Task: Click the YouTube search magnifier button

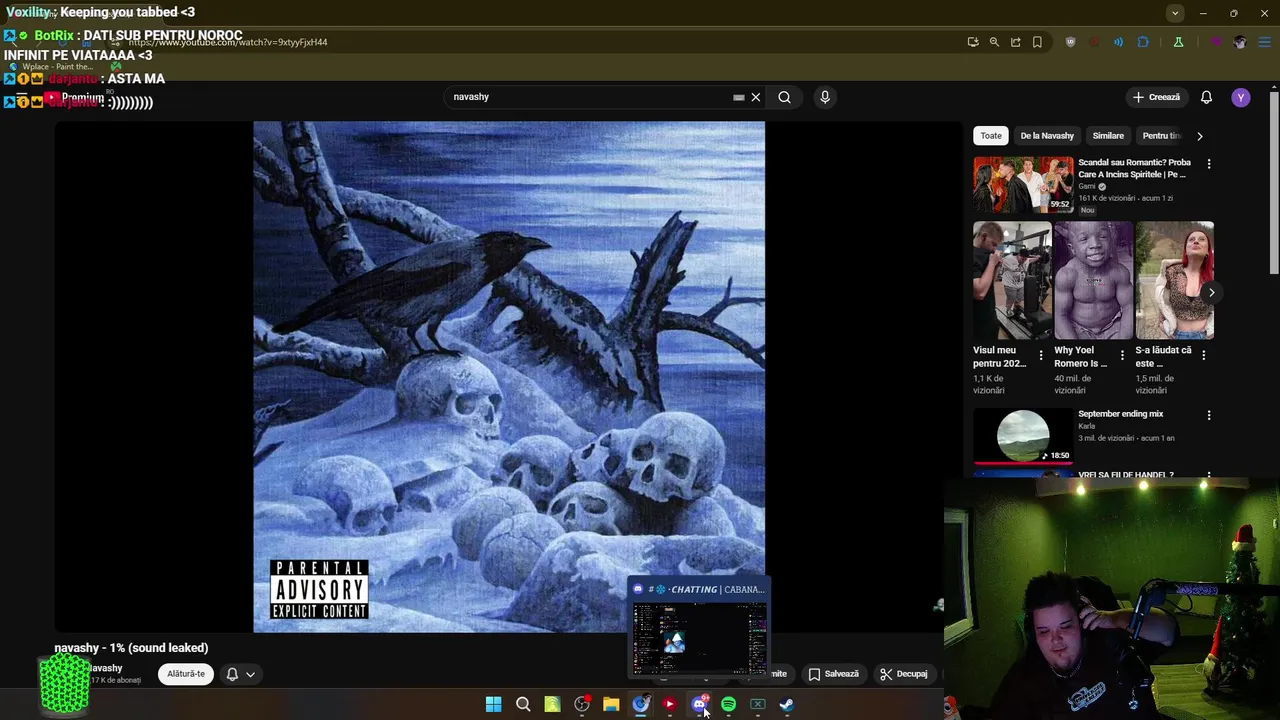Action: [x=784, y=97]
